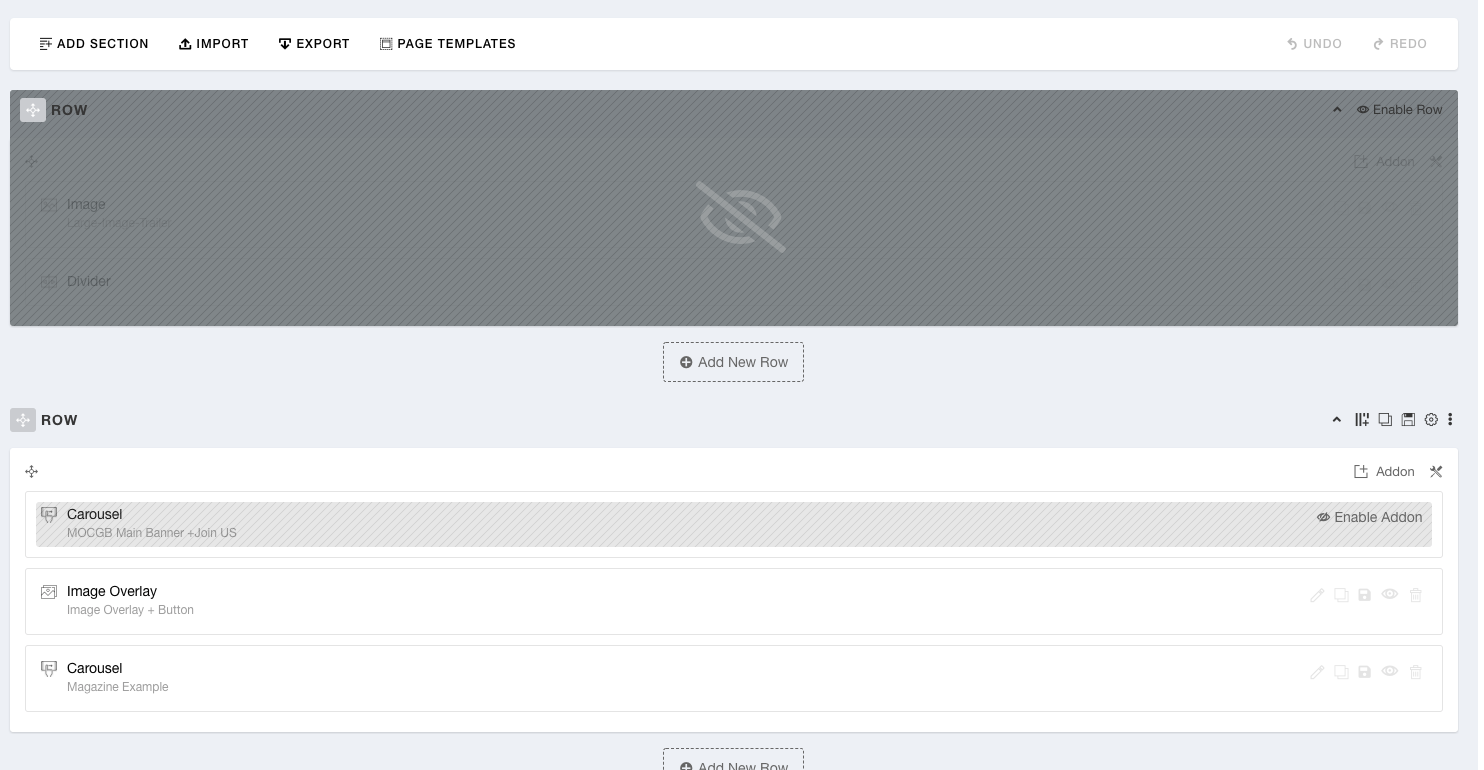This screenshot has width=1484, height=770.
Task: Click Import in the top toolbar
Action: pos(213,44)
